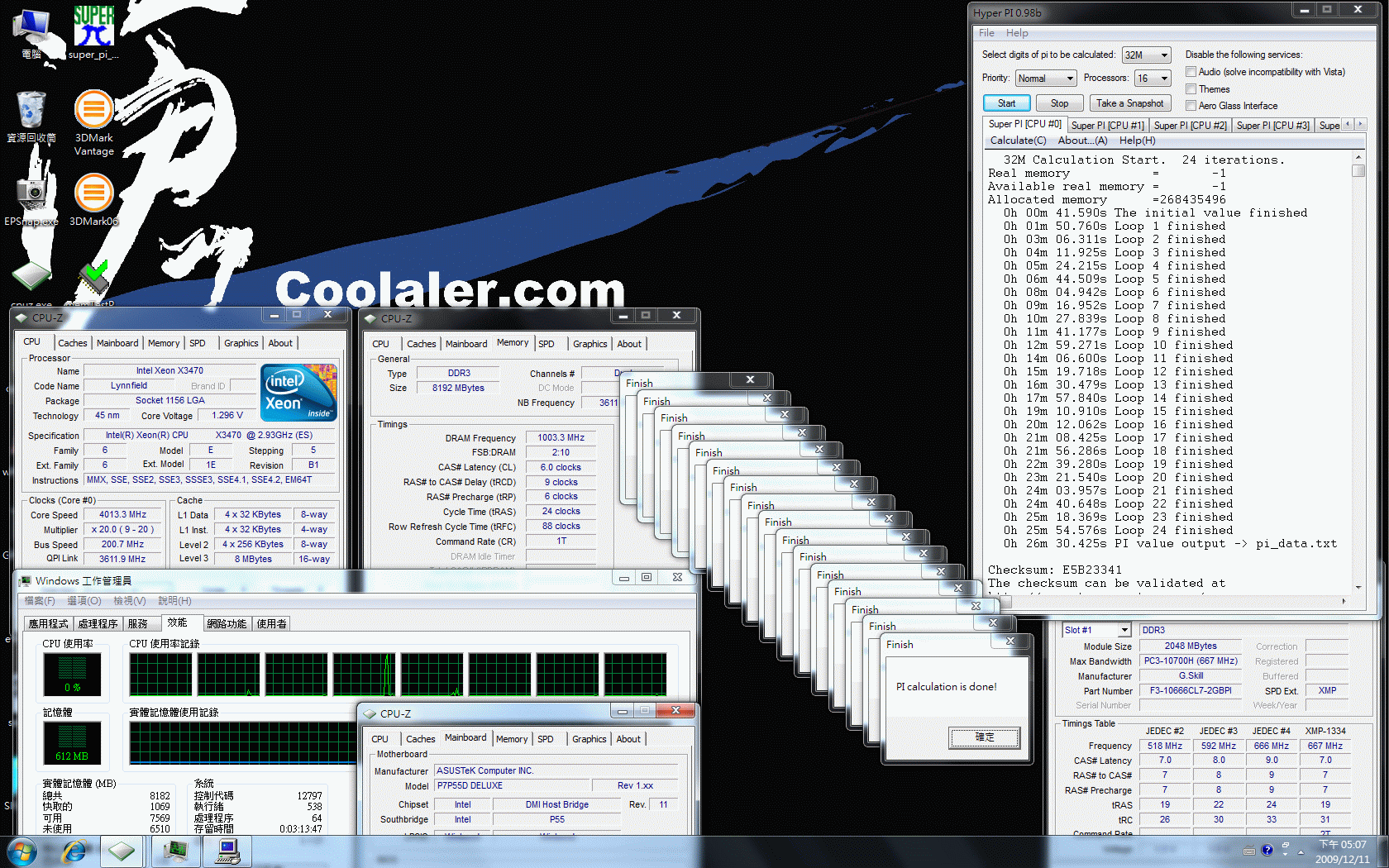This screenshot has width=1389, height=868.
Task: Toggle the Themes checkbox in Hyper PI
Action: pos(1191,88)
